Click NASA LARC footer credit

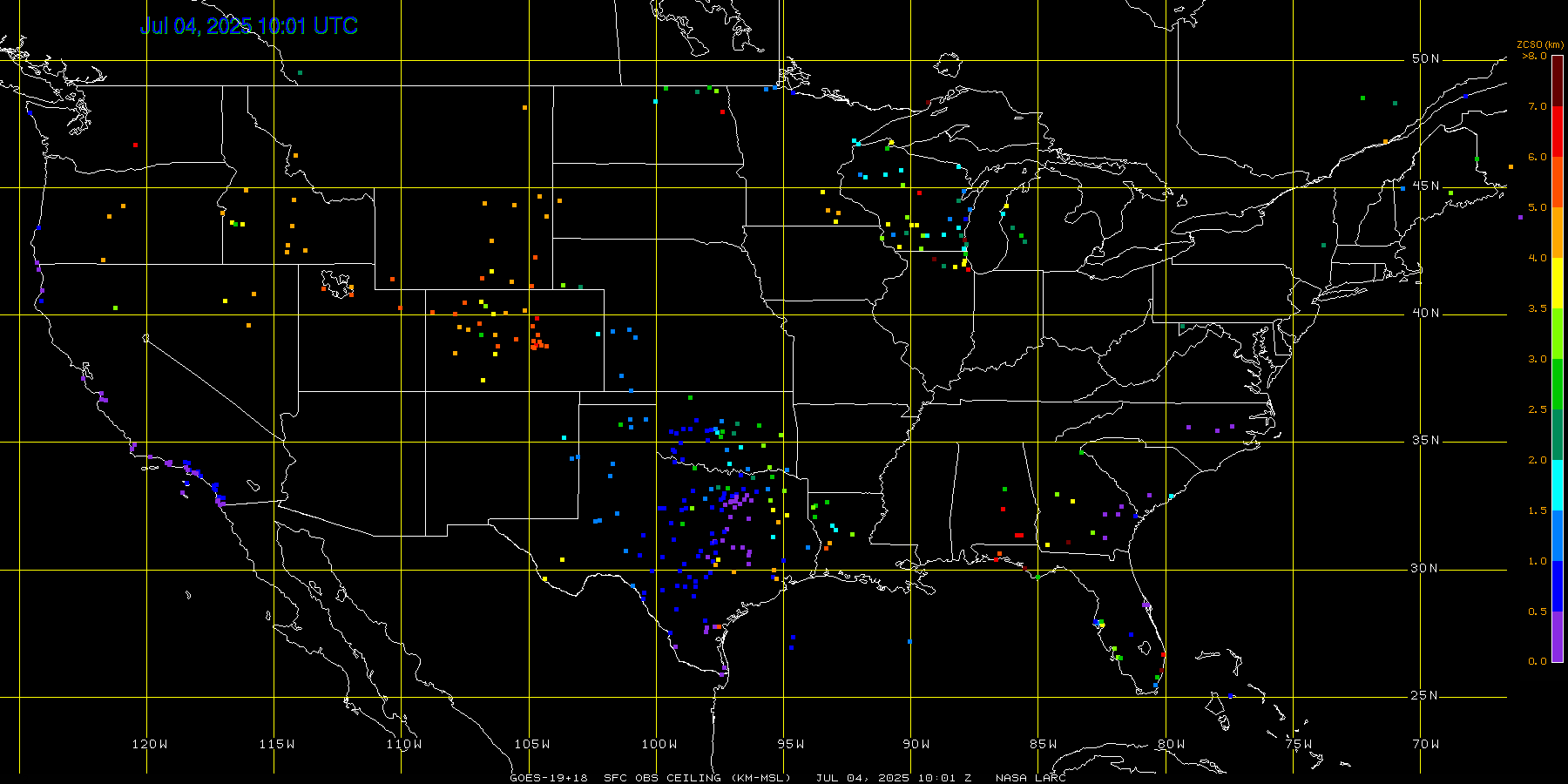click(x=1031, y=778)
